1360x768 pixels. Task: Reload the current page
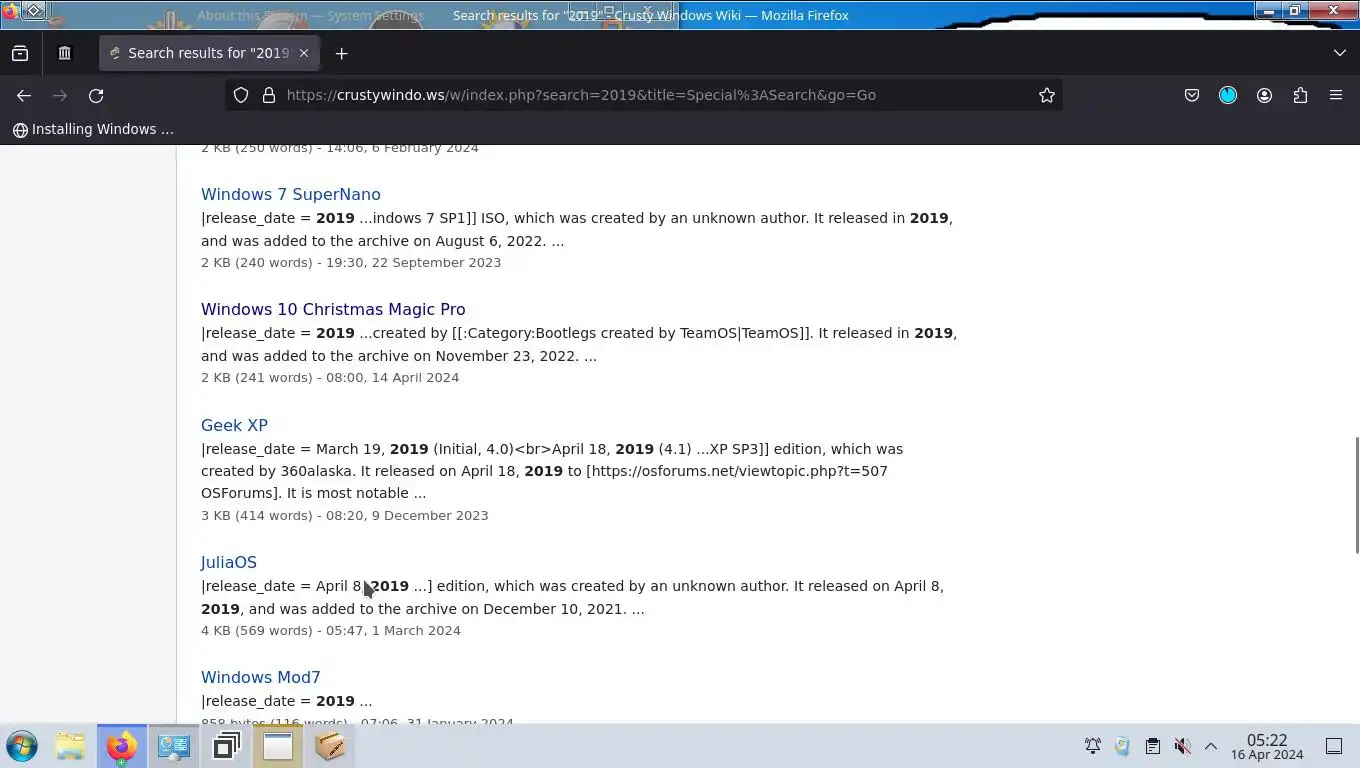click(x=96, y=95)
